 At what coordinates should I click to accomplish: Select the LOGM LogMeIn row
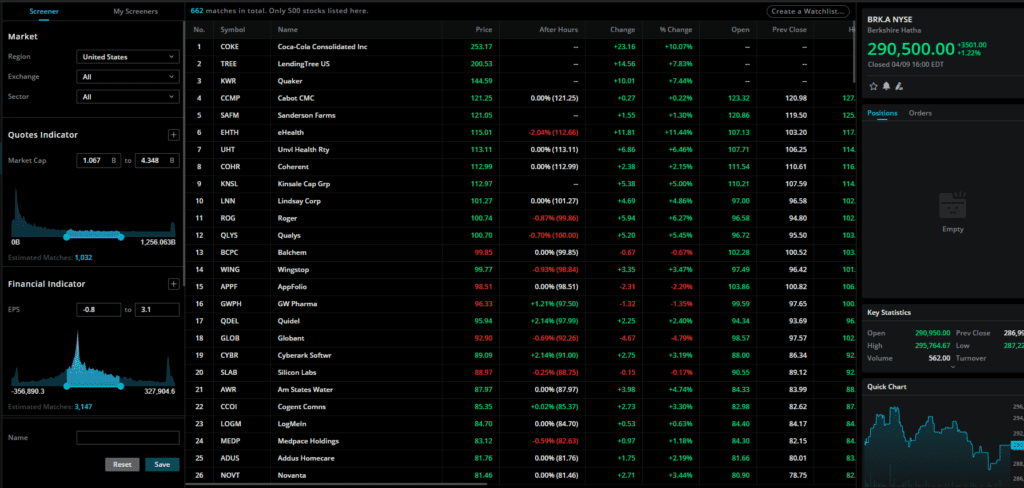coord(520,424)
